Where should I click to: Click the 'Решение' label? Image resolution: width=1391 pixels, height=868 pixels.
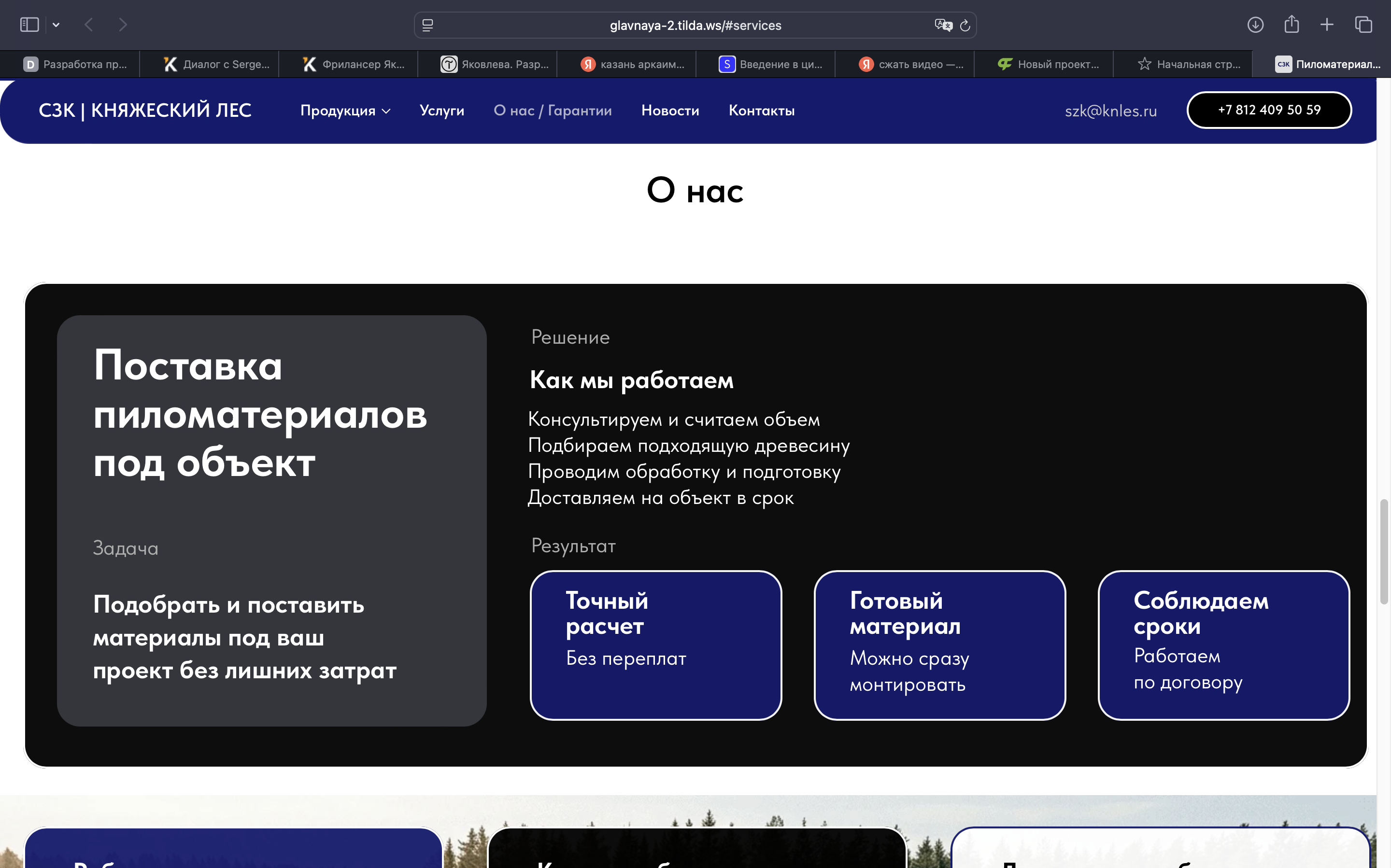570,337
